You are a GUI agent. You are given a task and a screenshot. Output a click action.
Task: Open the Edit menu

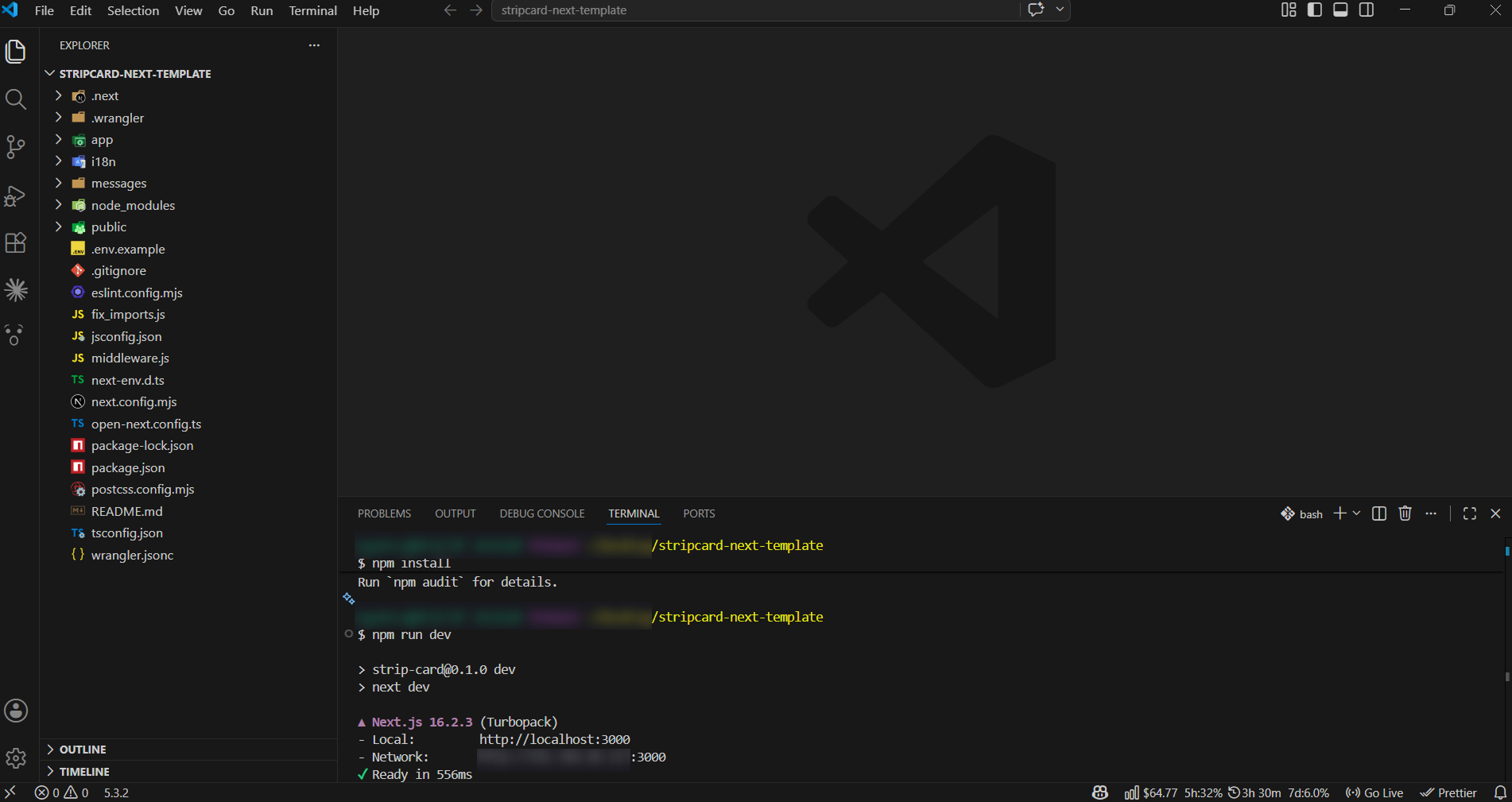[x=81, y=10]
